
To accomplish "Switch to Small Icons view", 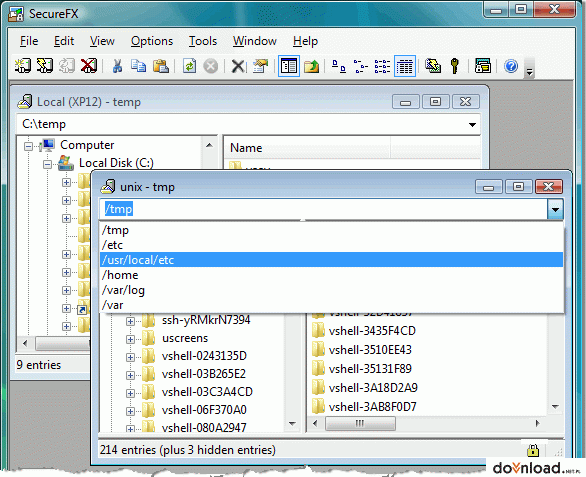I will click(x=360, y=66).
